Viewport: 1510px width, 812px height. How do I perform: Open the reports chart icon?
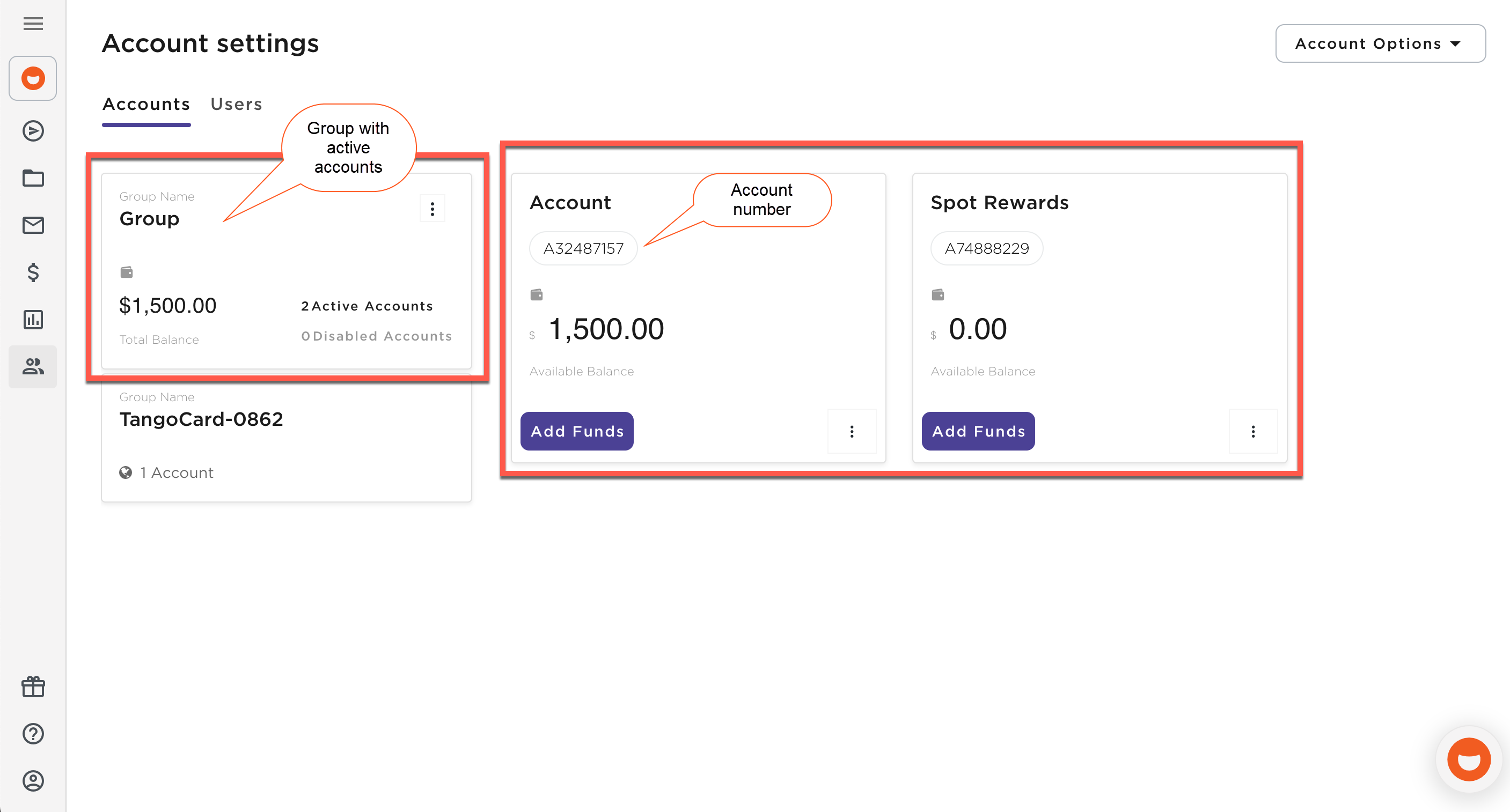tap(33, 320)
